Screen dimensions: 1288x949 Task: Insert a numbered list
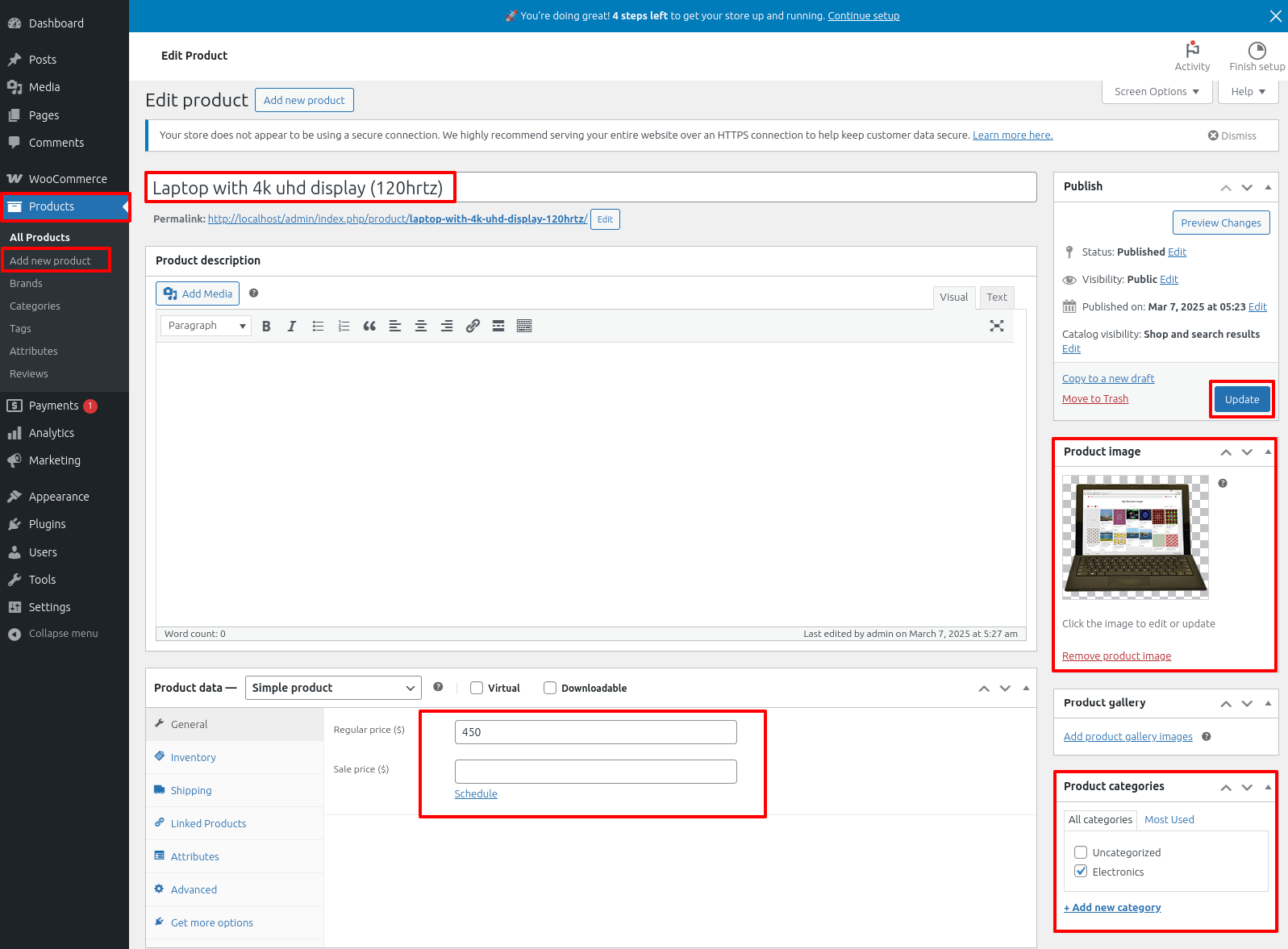[344, 326]
